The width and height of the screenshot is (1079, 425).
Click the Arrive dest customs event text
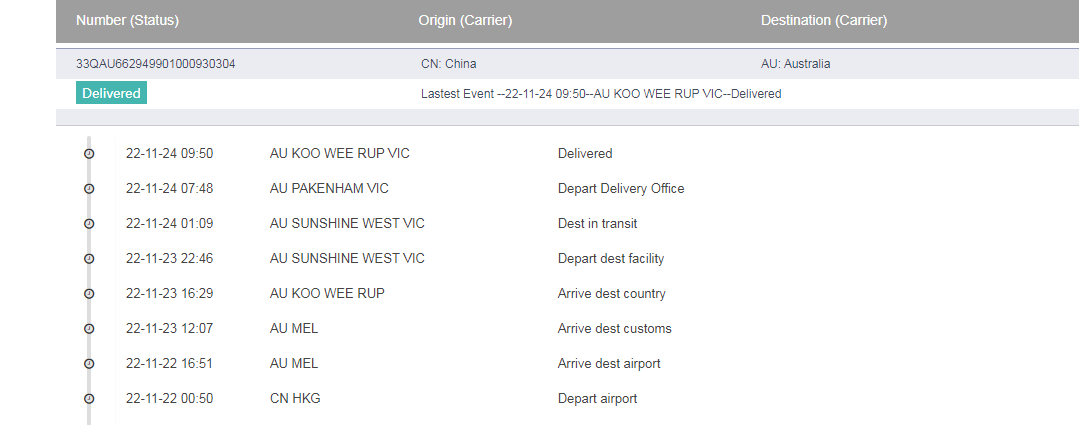[614, 329]
